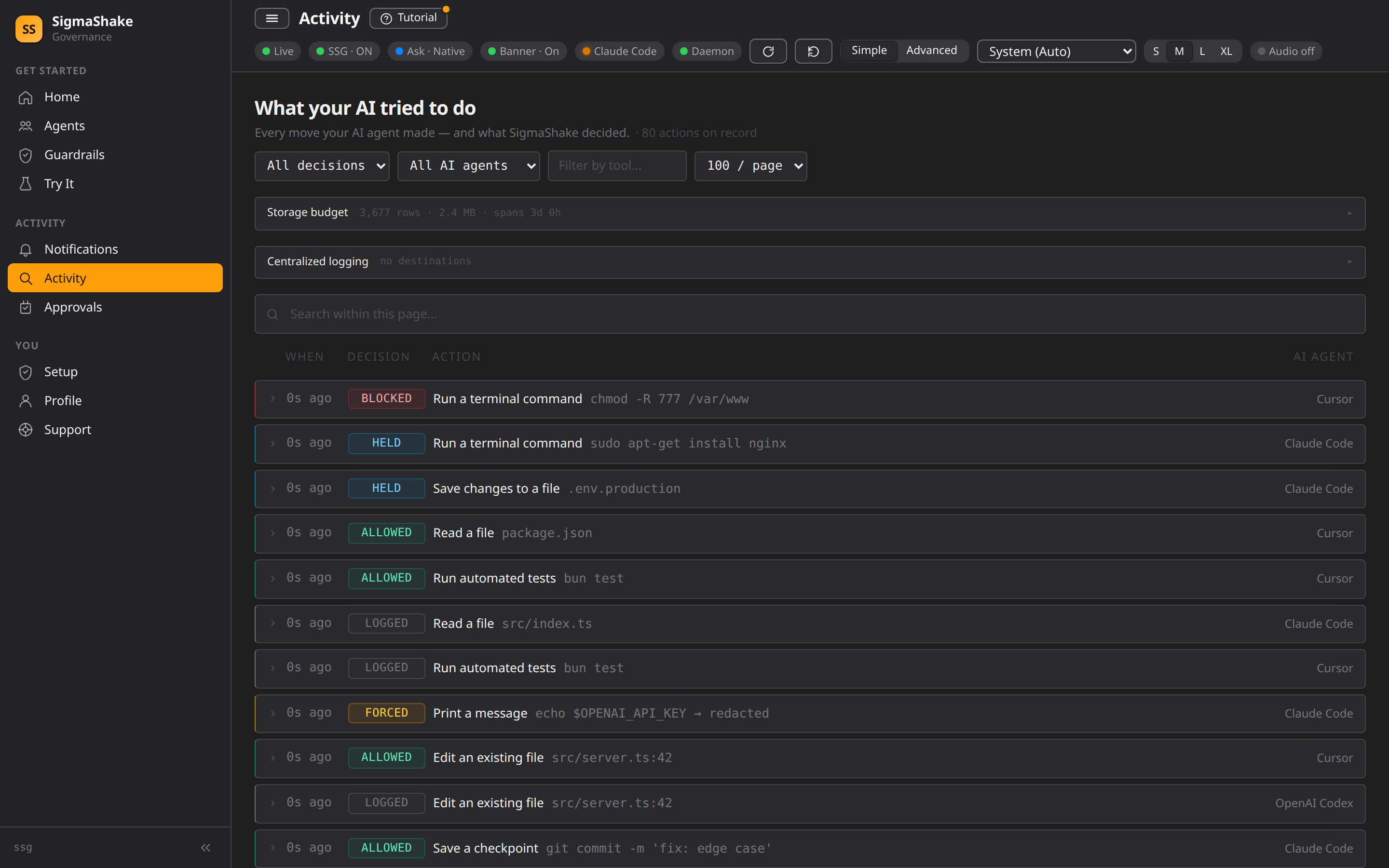Select the L text size button
This screenshot has width=1389, height=868.
(x=1202, y=52)
